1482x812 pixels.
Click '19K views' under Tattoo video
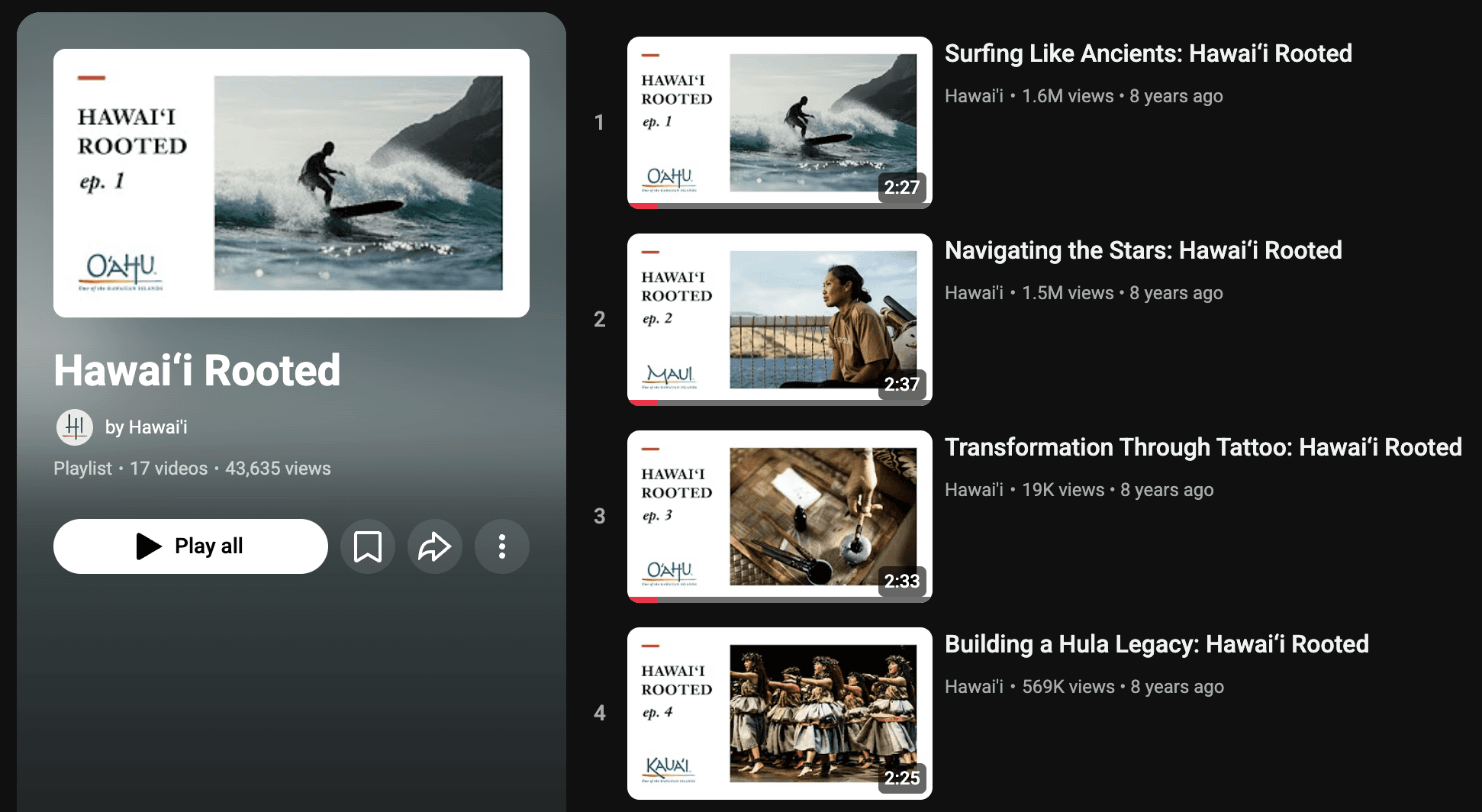pyautogui.click(x=1063, y=490)
